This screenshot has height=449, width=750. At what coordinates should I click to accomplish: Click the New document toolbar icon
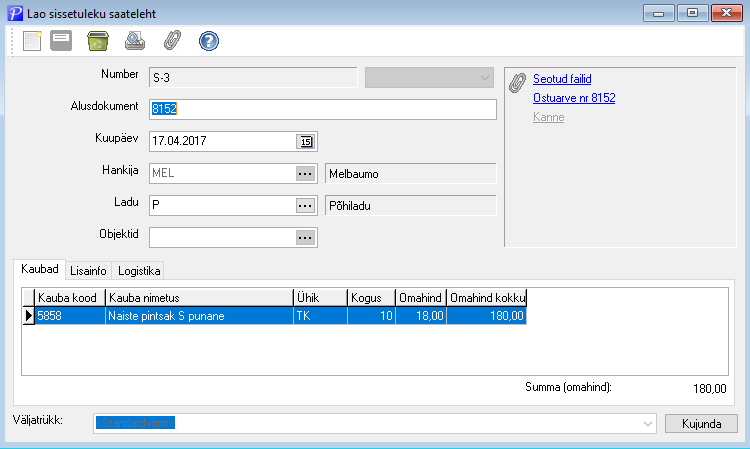click(32, 41)
